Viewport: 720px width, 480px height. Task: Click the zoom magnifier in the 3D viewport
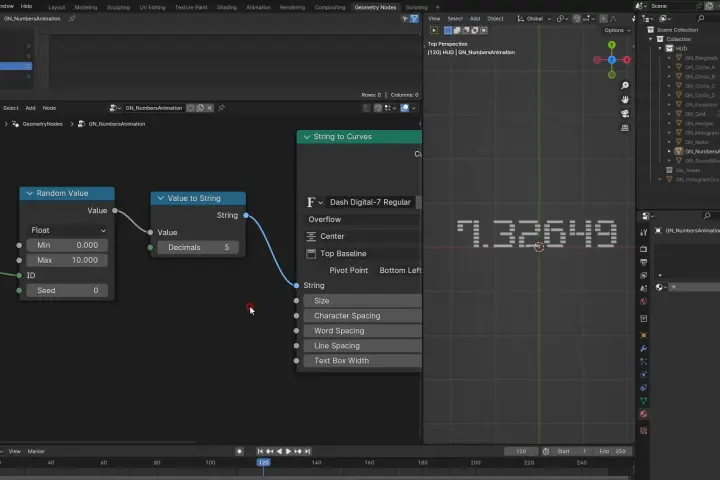pyautogui.click(x=624, y=85)
